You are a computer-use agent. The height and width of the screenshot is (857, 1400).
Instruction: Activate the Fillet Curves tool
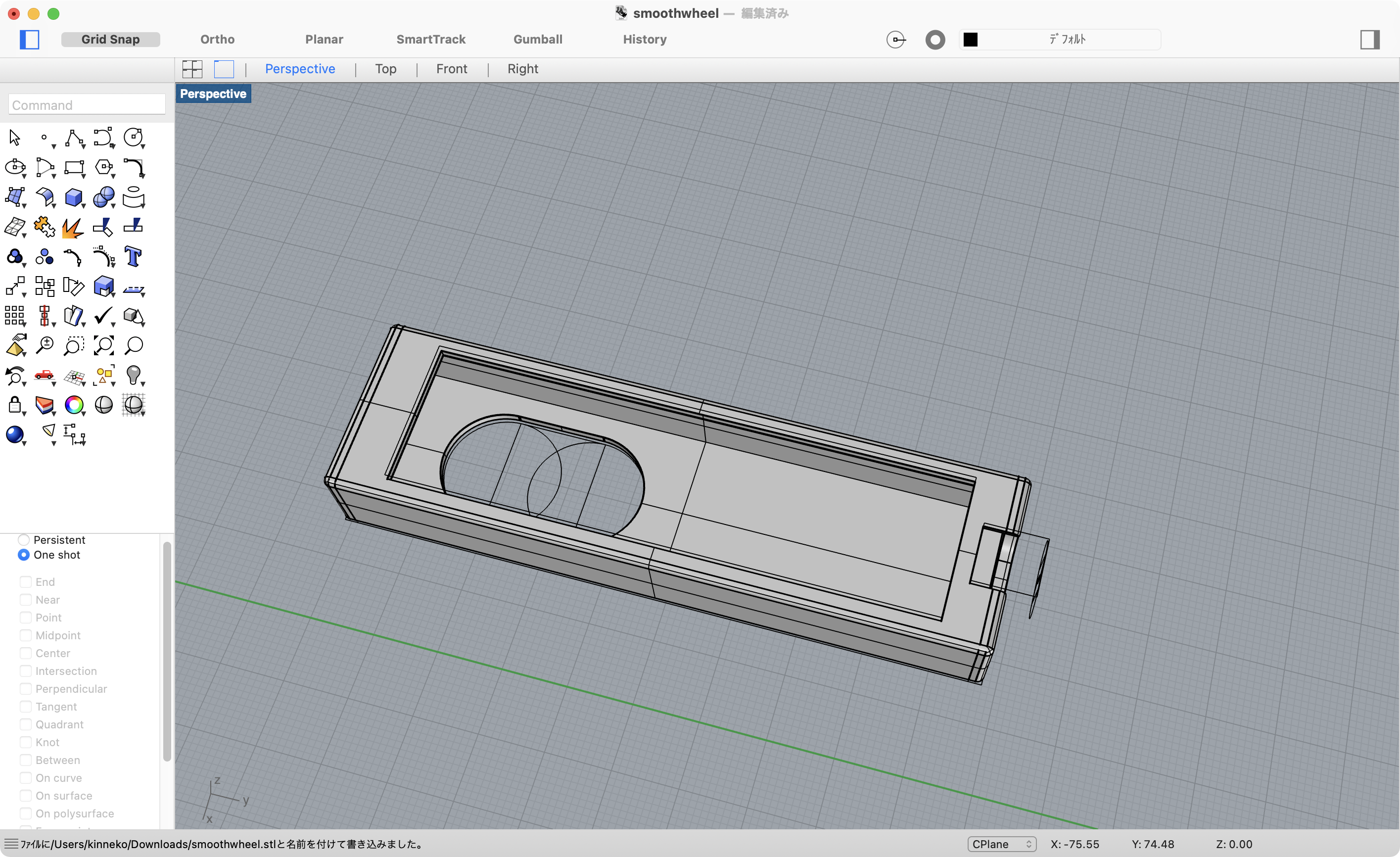[134, 168]
